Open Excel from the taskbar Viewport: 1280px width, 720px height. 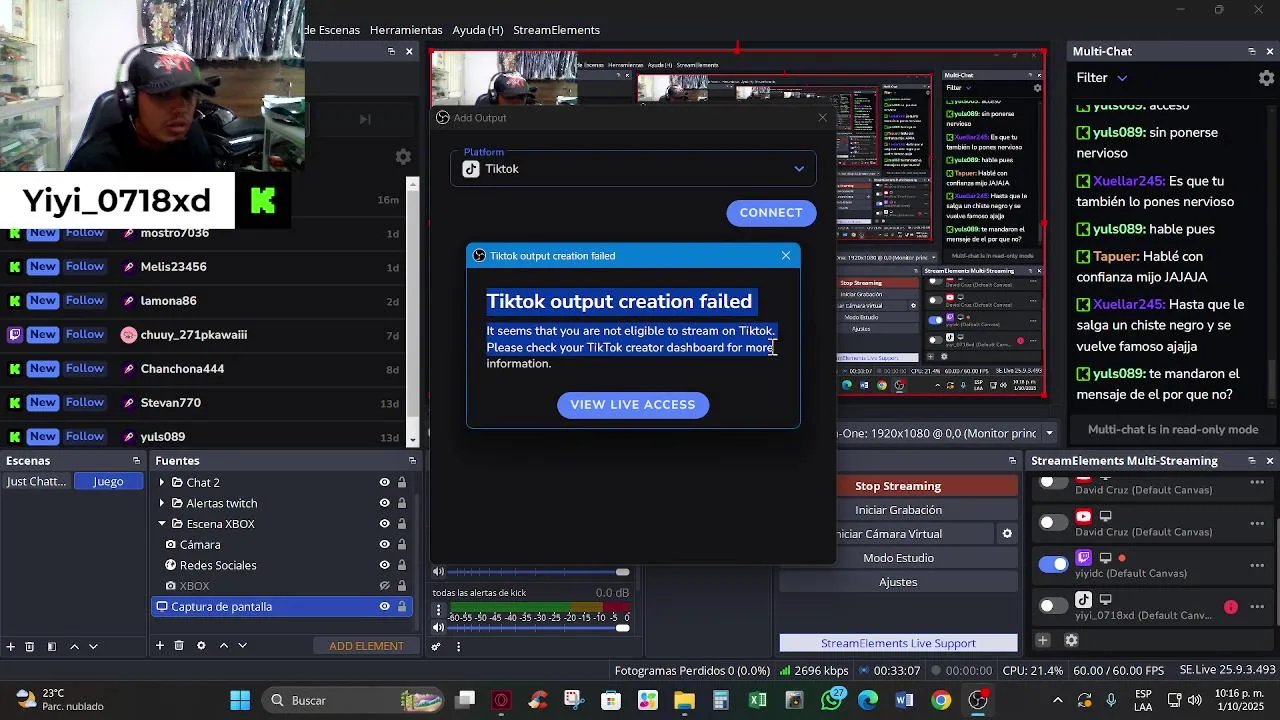757,700
